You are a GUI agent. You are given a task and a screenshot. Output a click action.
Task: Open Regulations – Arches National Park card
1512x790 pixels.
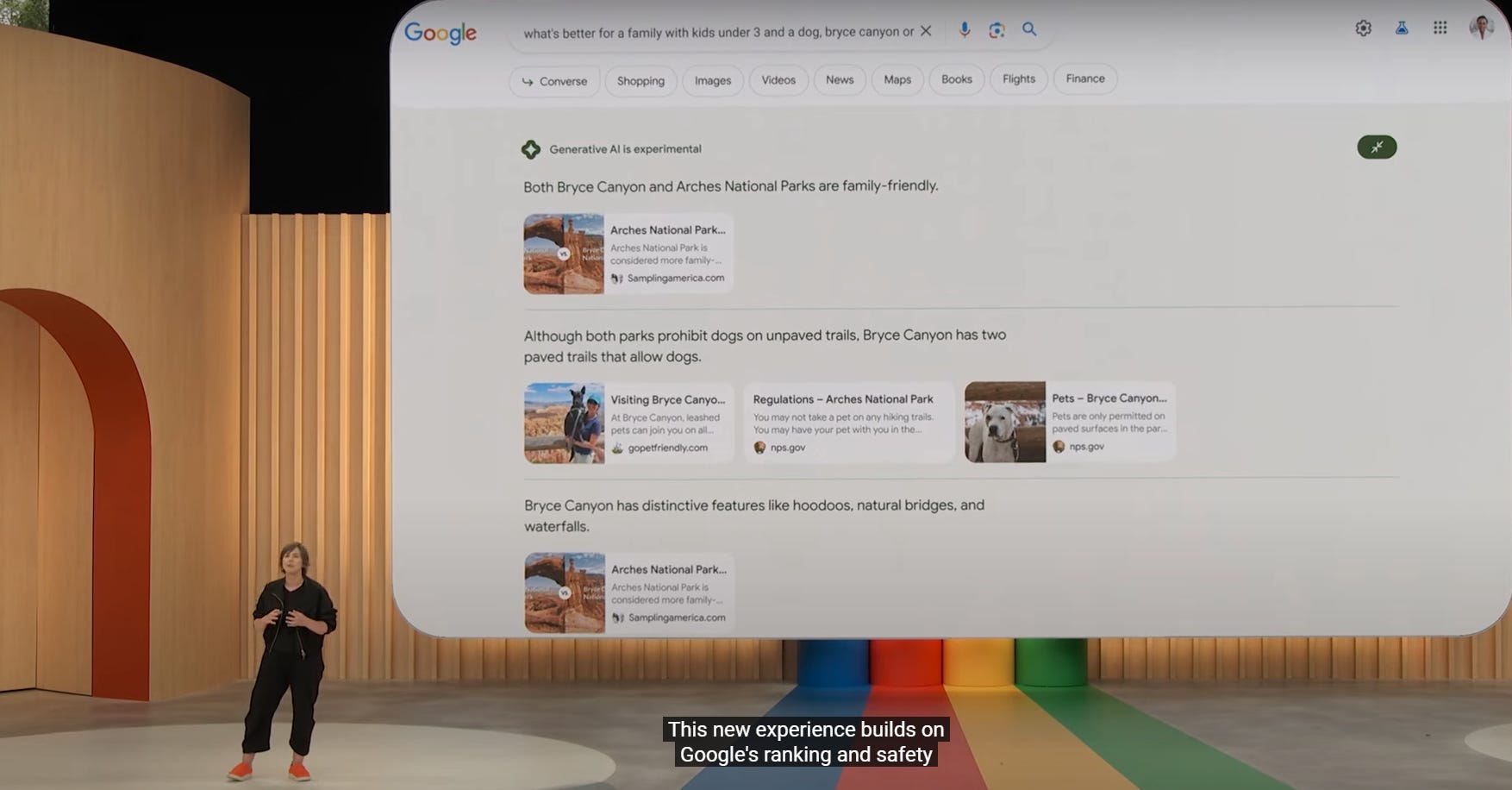pos(849,423)
